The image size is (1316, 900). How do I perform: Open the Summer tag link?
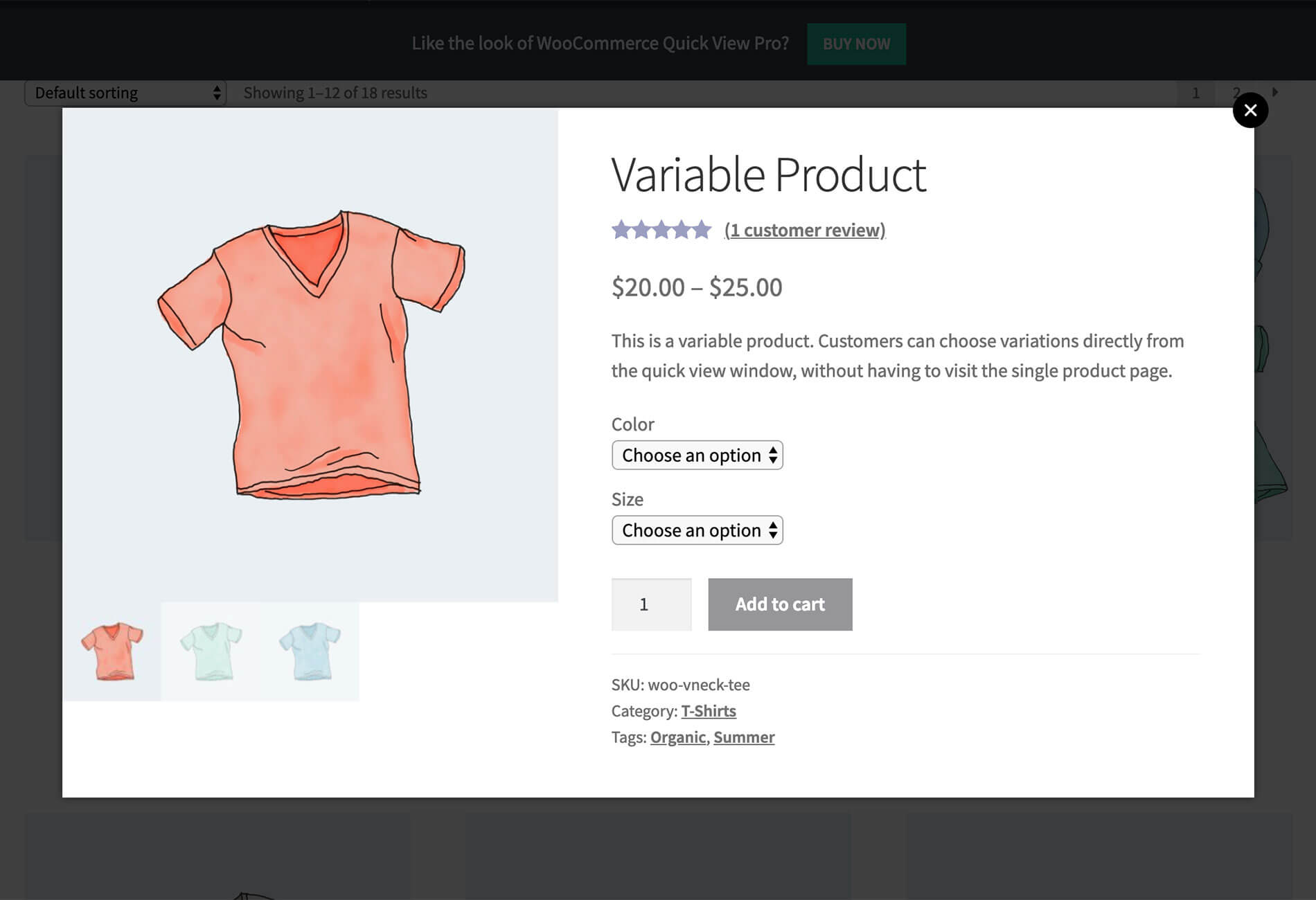[x=744, y=737]
